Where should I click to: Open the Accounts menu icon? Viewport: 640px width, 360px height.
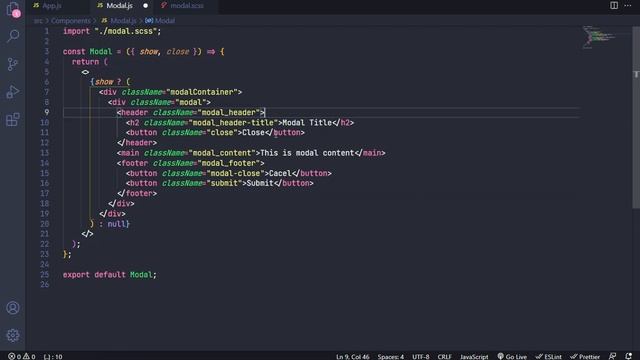click(13, 308)
